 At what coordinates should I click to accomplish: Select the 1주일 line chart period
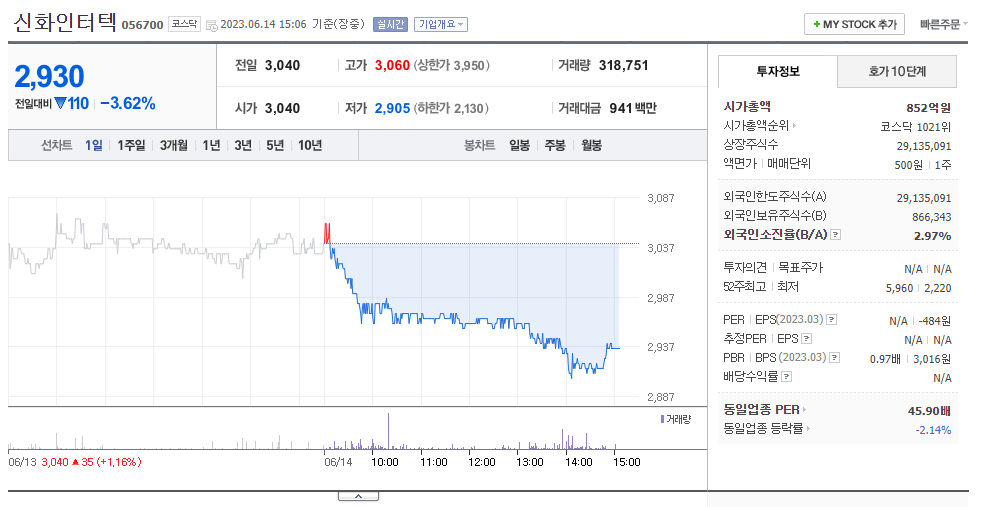[x=131, y=145]
